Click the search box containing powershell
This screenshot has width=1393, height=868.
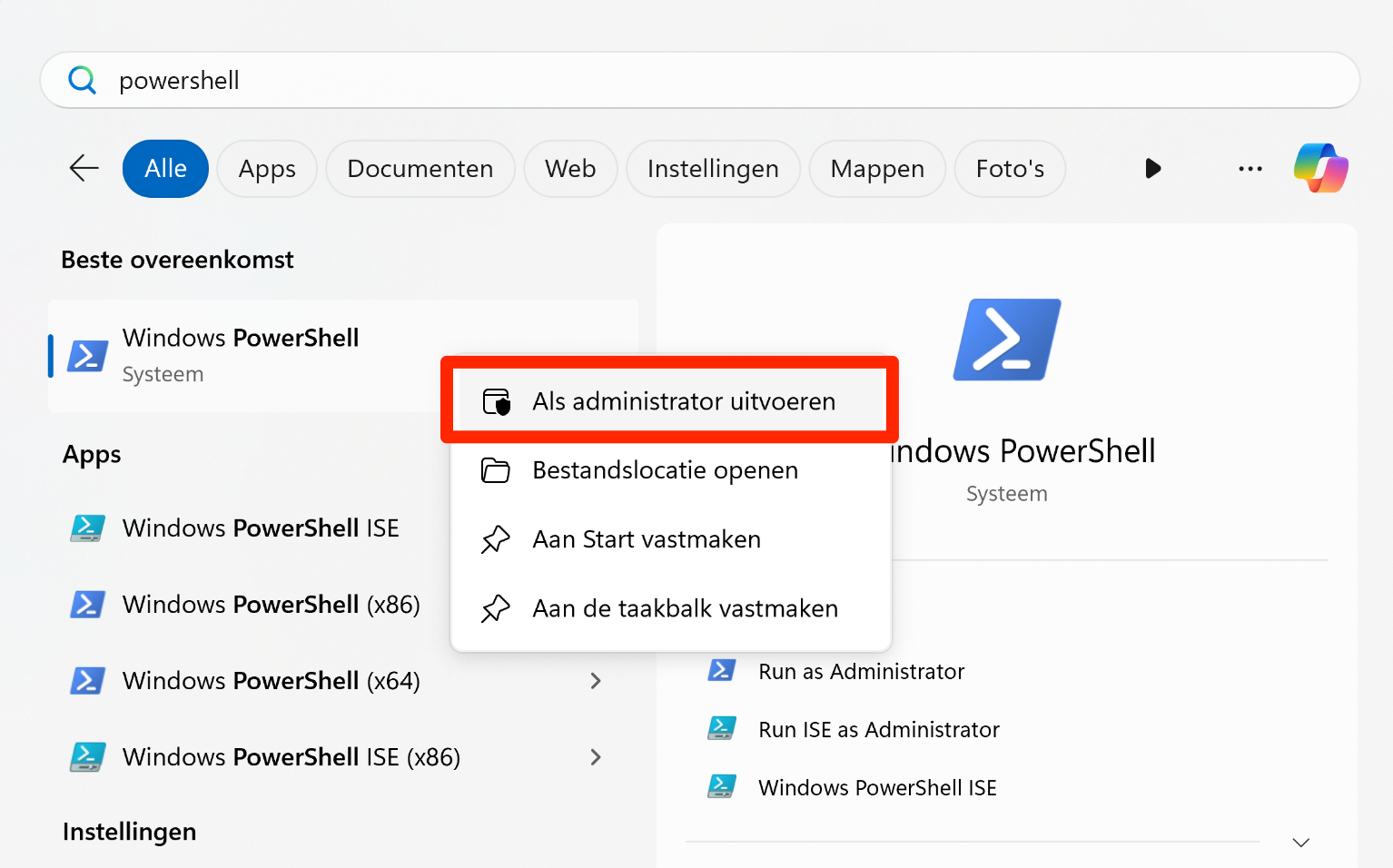[x=699, y=80]
